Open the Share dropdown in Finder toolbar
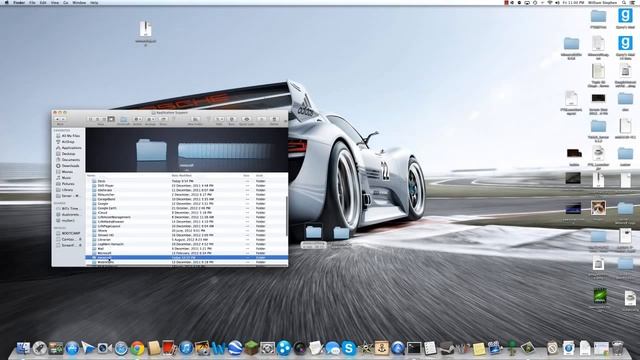This screenshot has height=360, width=640. click(x=163, y=119)
